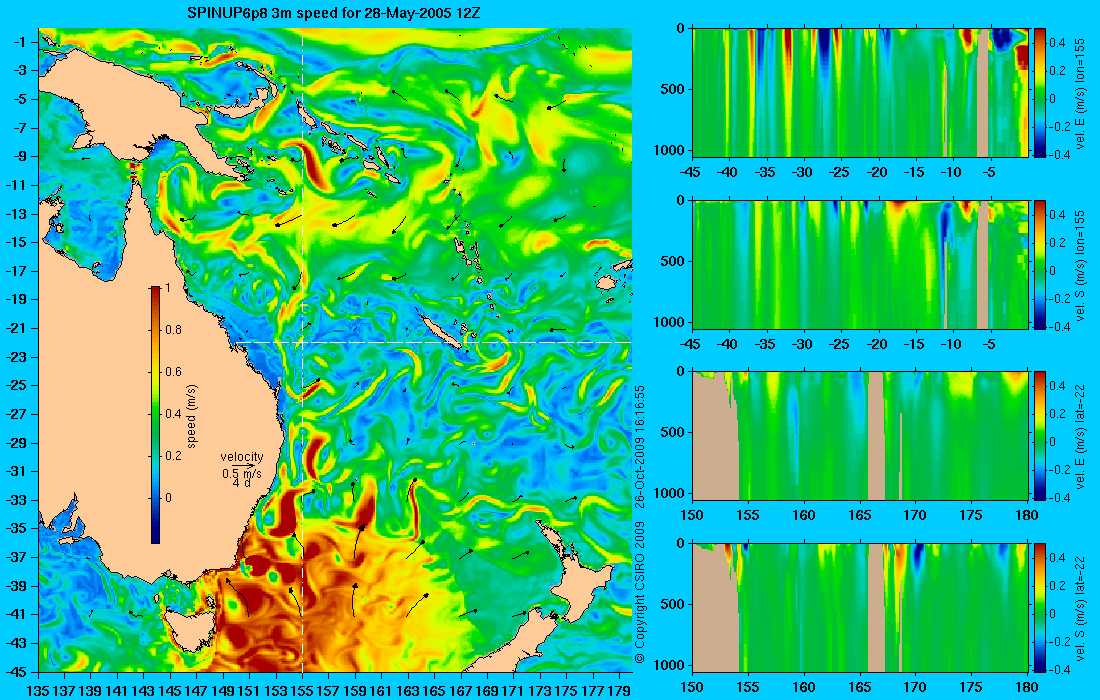
Task: Click "-21" on the main map latitude axis
Action: click(16, 328)
